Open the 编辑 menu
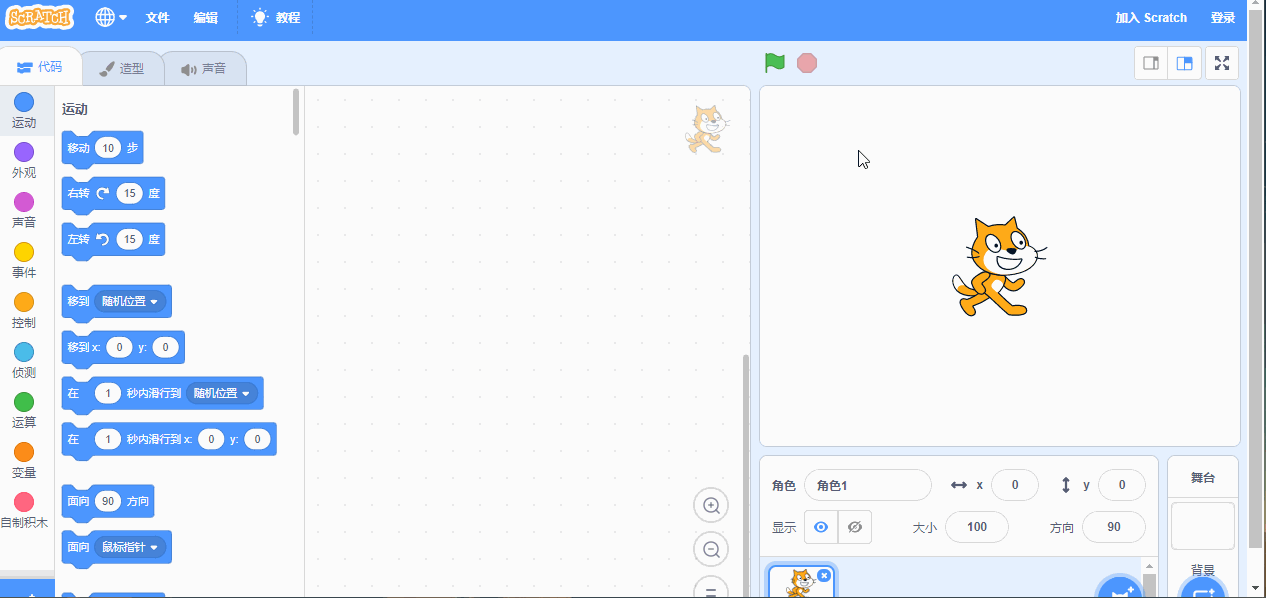Viewport: 1266px width, 598px height. (x=205, y=17)
